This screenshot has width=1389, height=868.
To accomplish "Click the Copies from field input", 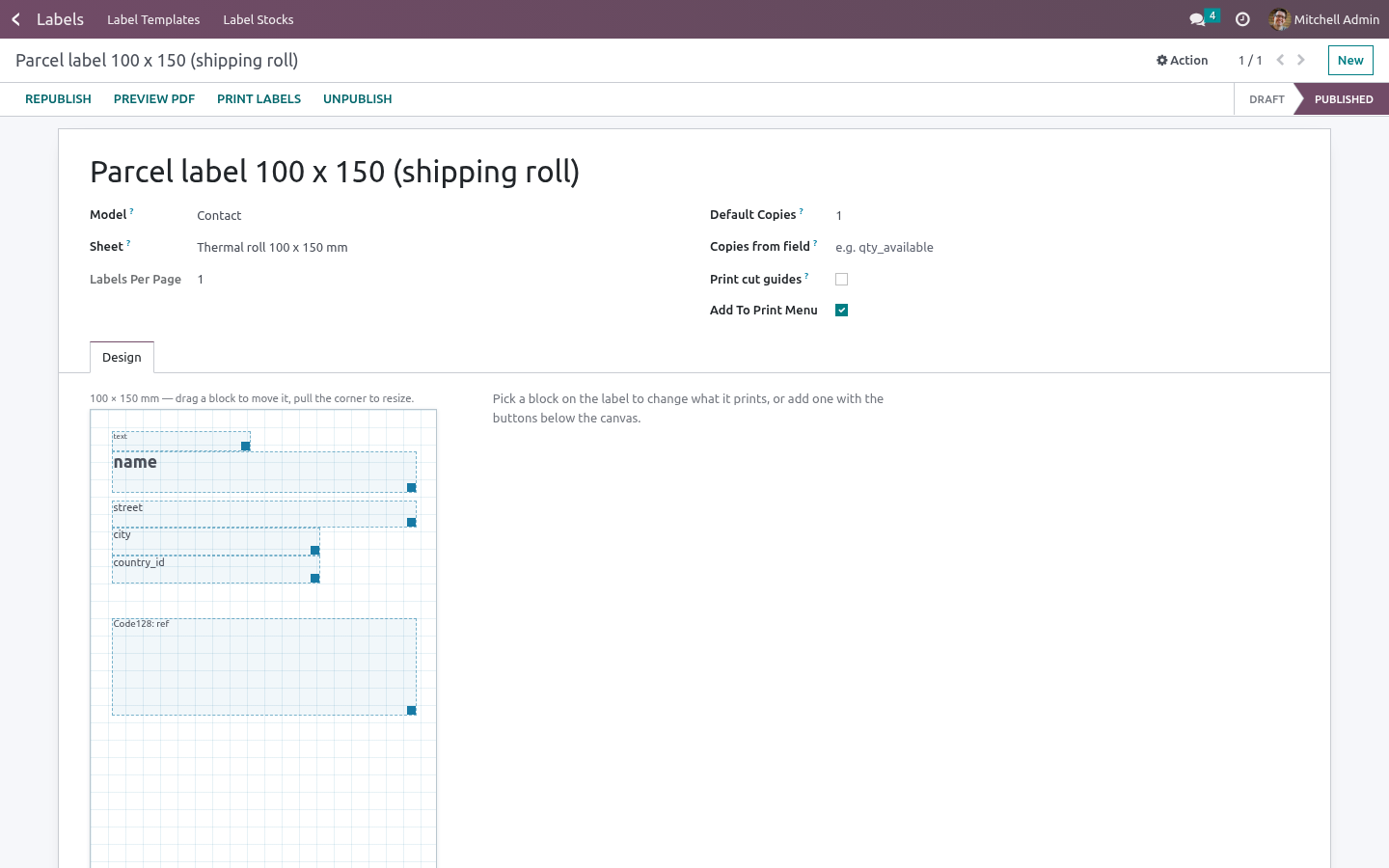I will tap(1066, 247).
